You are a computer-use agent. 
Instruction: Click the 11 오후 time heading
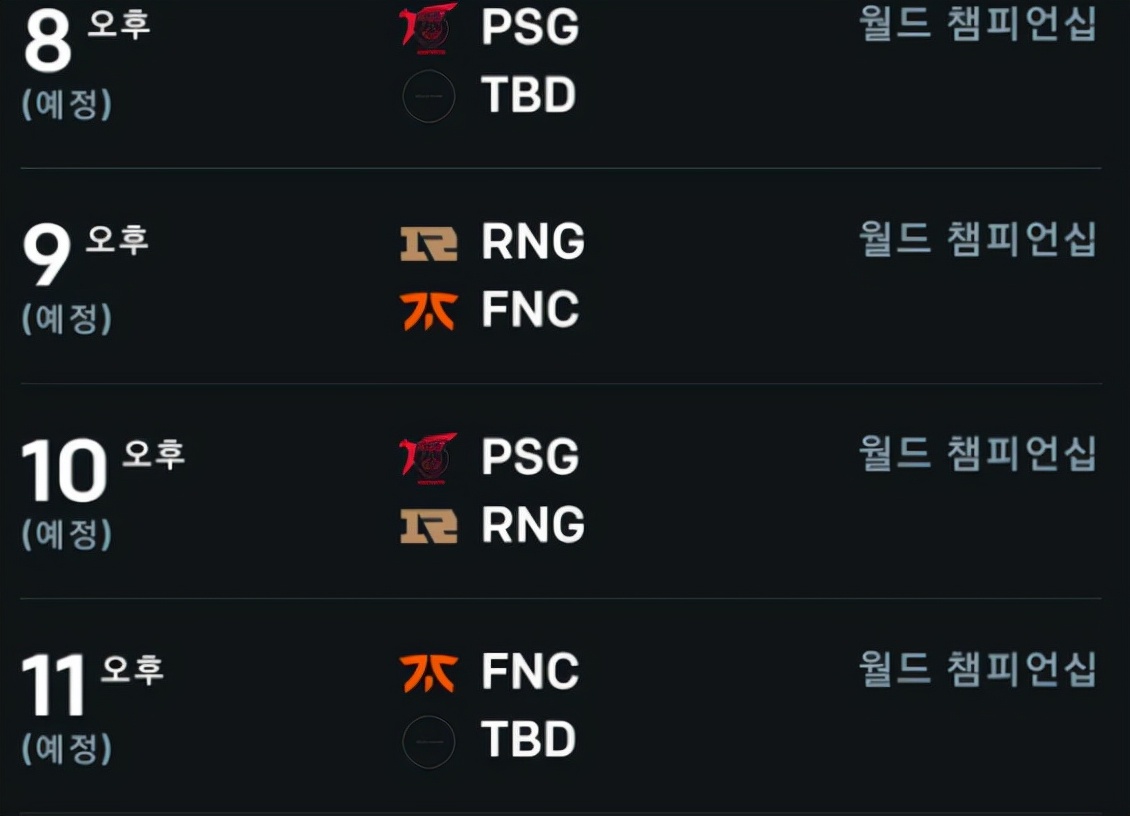[92, 683]
